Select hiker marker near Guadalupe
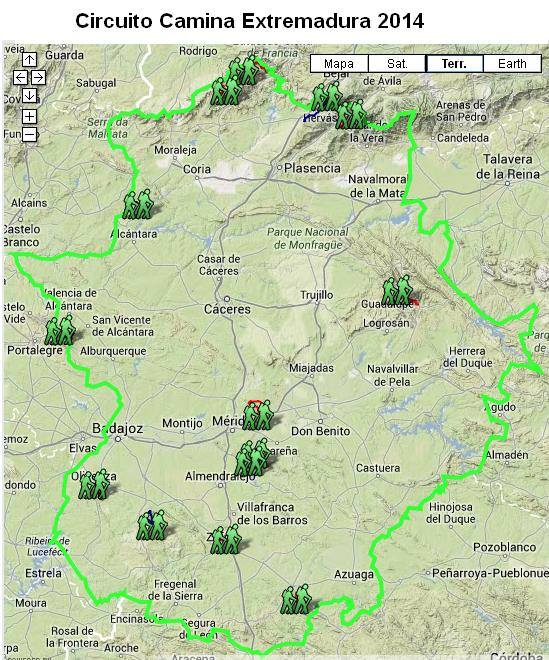 click(397, 290)
